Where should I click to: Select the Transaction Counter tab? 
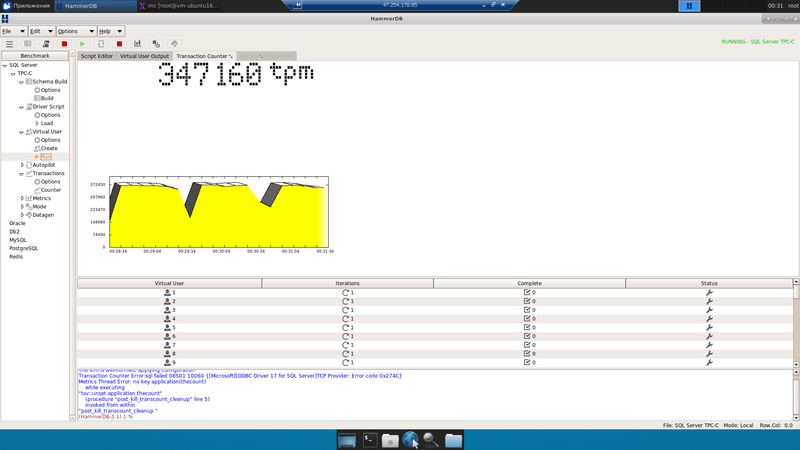click(204, 56)
